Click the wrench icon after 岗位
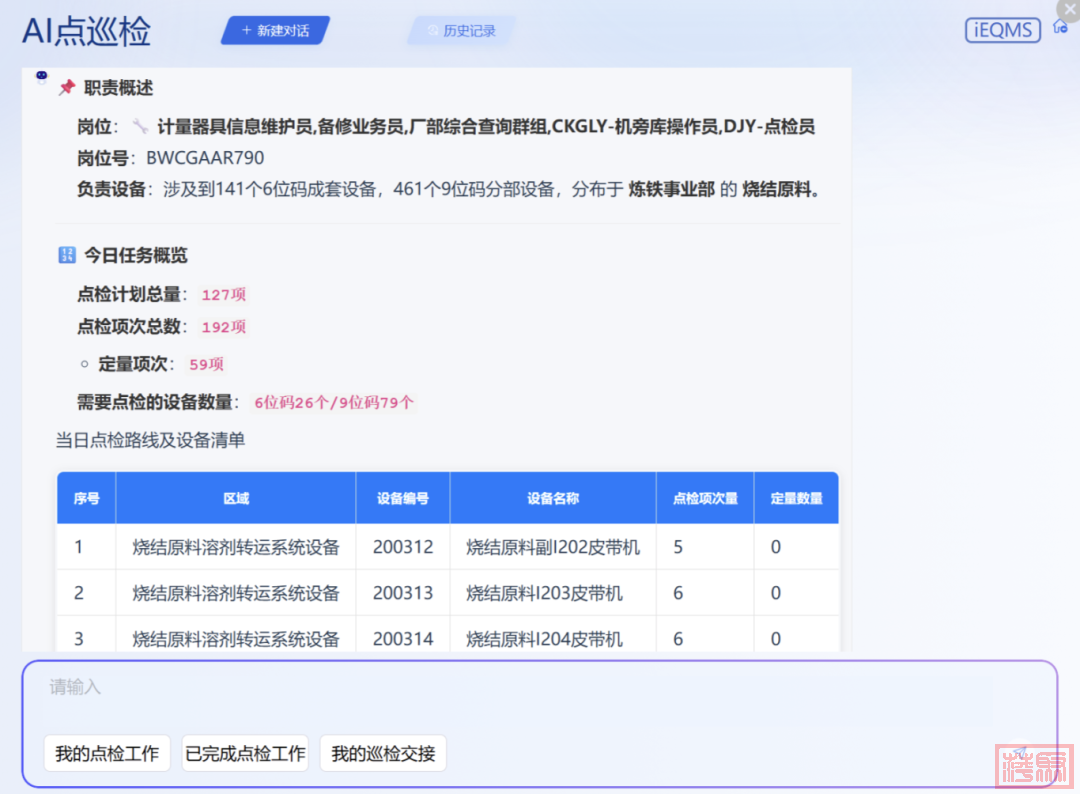Viewport: 1080px width, 794px height. tap(140, 127)
